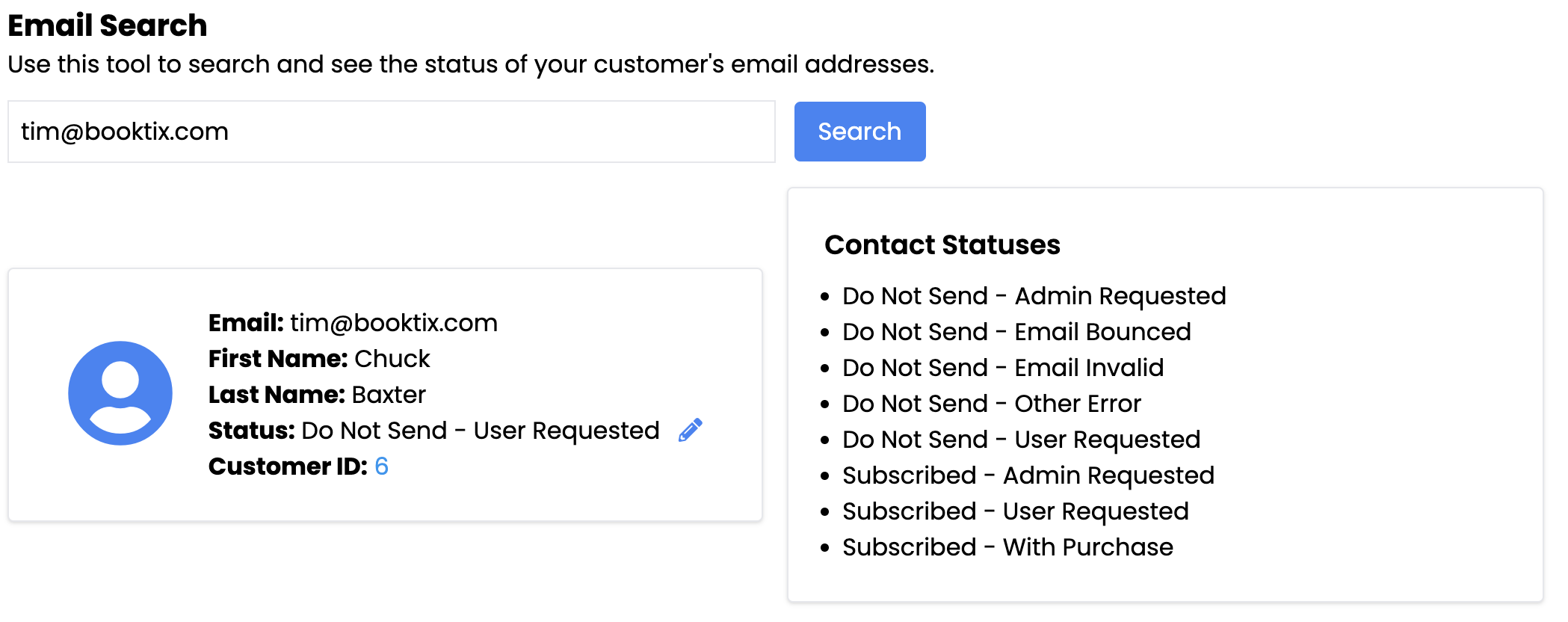Focus the email search input field
The image size is (1568, 622).
[391, 132]
